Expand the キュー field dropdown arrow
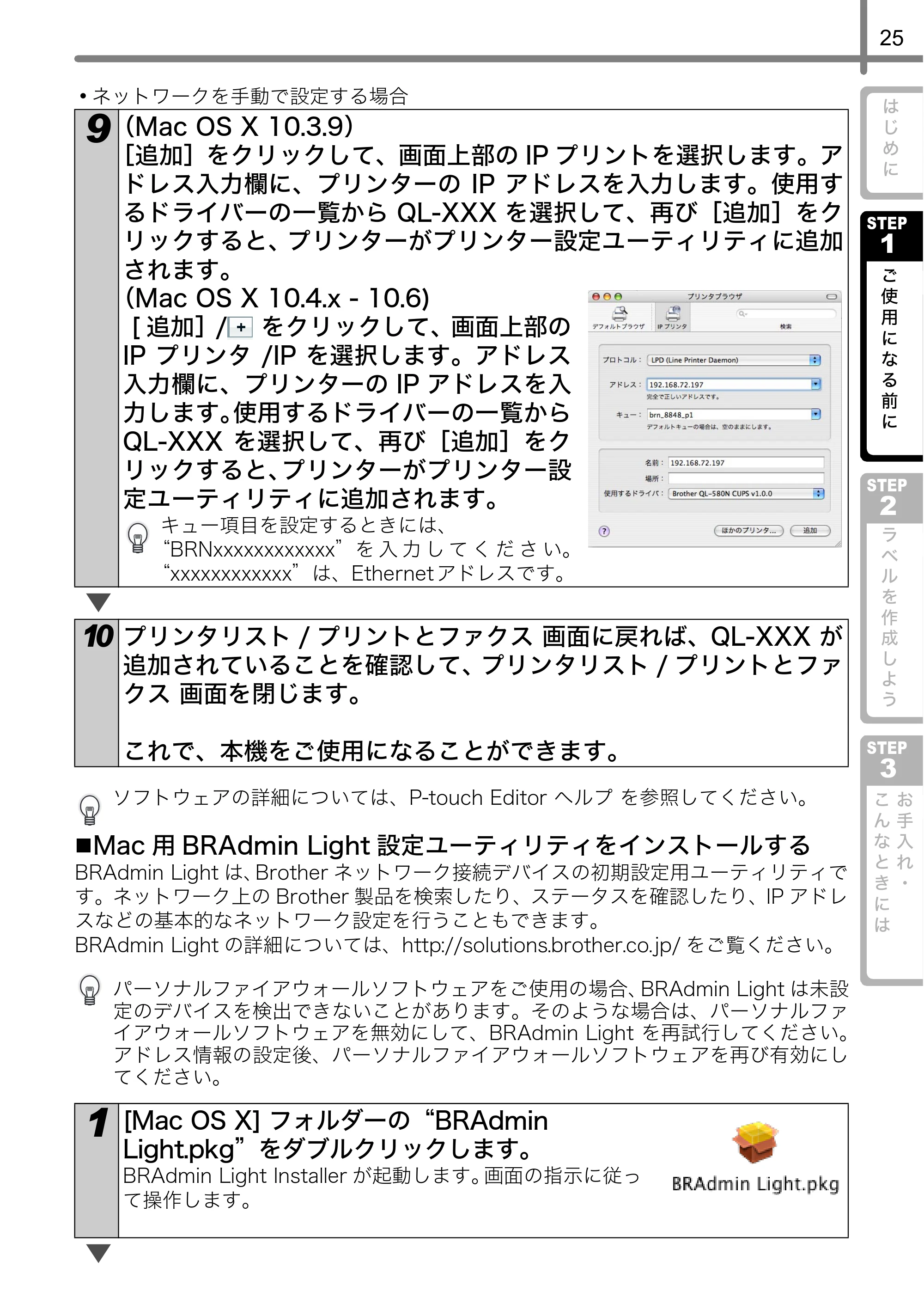Viewport: 924px width, 1310px height. pos(815,414)
